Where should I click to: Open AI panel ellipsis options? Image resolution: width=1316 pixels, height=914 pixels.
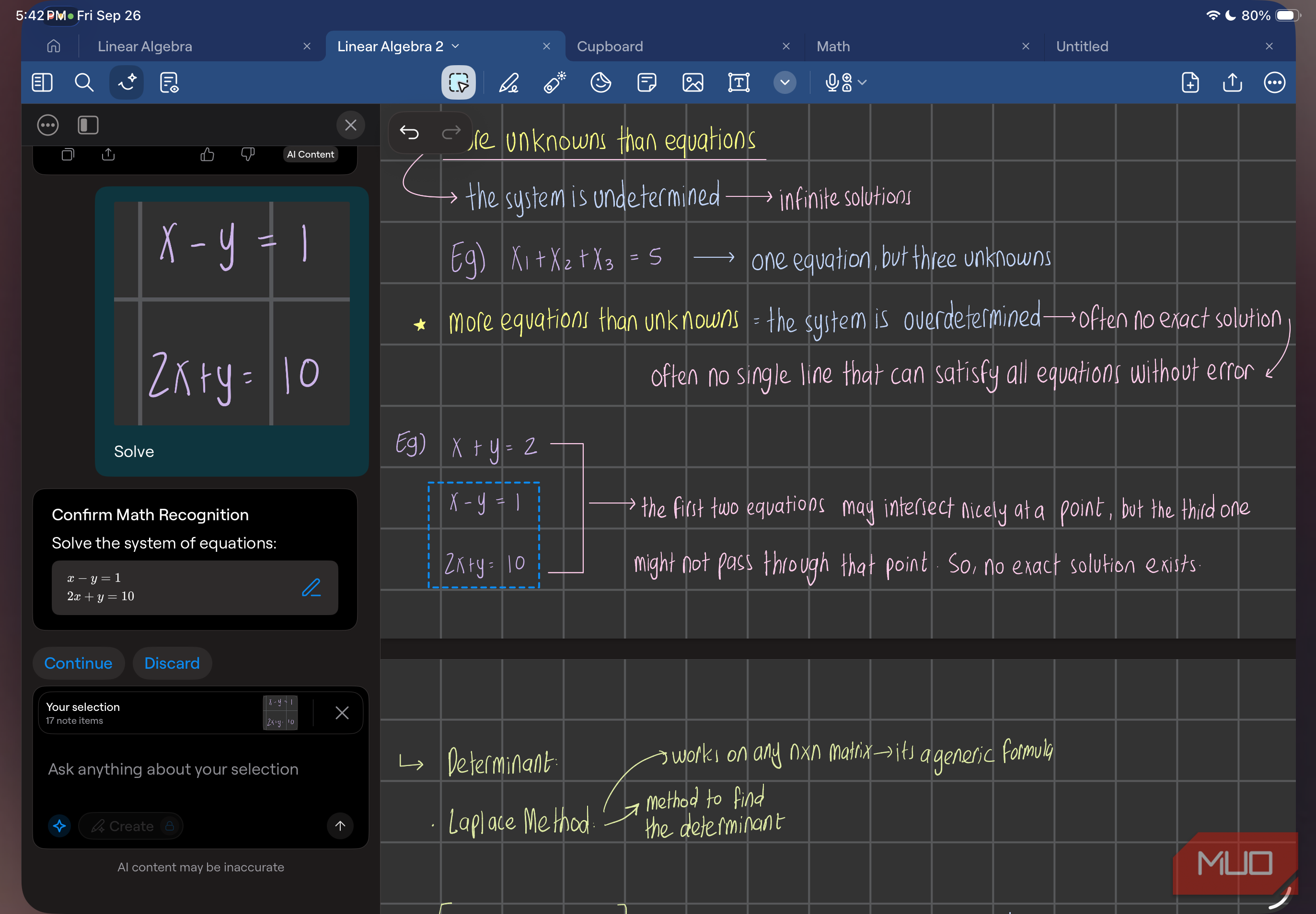(x=47, y=125)
